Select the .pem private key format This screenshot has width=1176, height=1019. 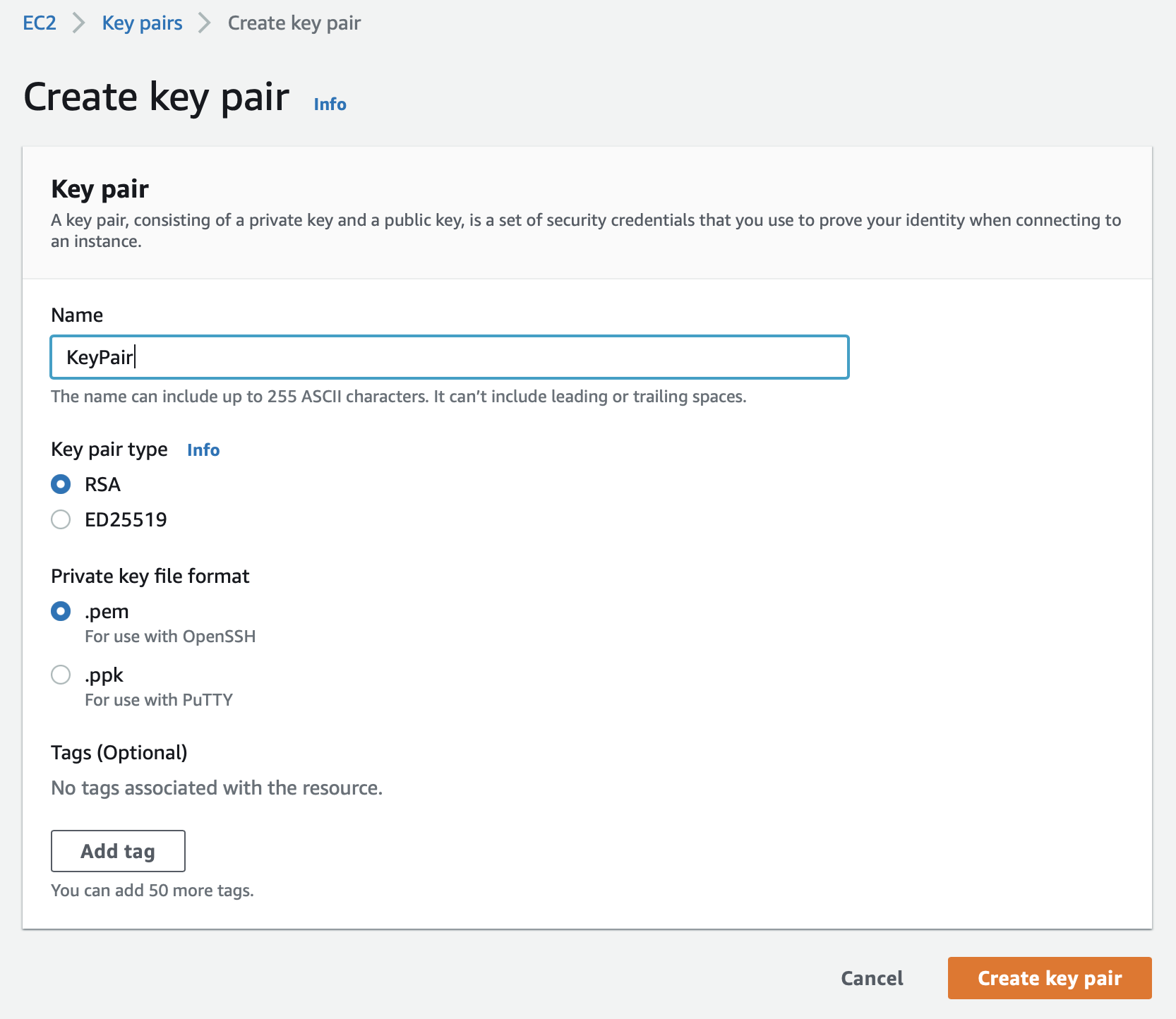tap(61, 611)
